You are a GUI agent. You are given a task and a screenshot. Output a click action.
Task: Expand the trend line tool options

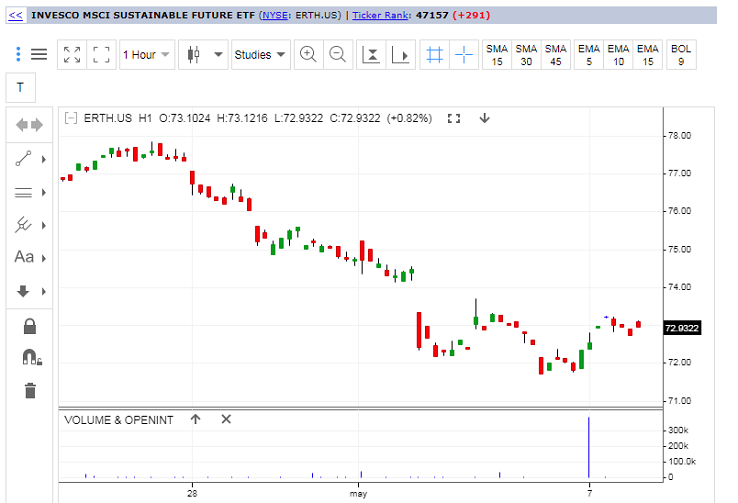pos(44,159)
